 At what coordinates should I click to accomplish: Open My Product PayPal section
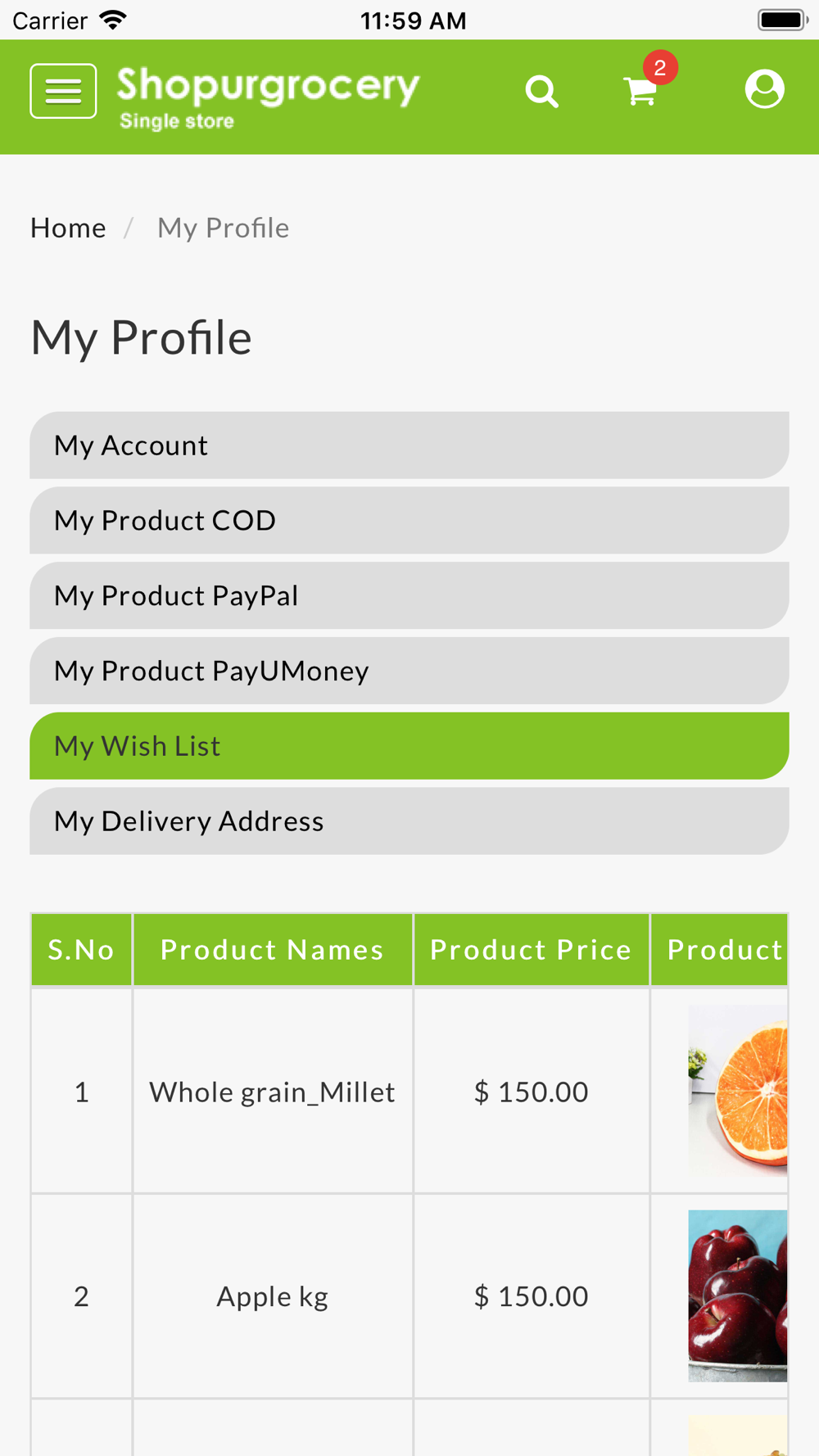click(x=409, y=596)
